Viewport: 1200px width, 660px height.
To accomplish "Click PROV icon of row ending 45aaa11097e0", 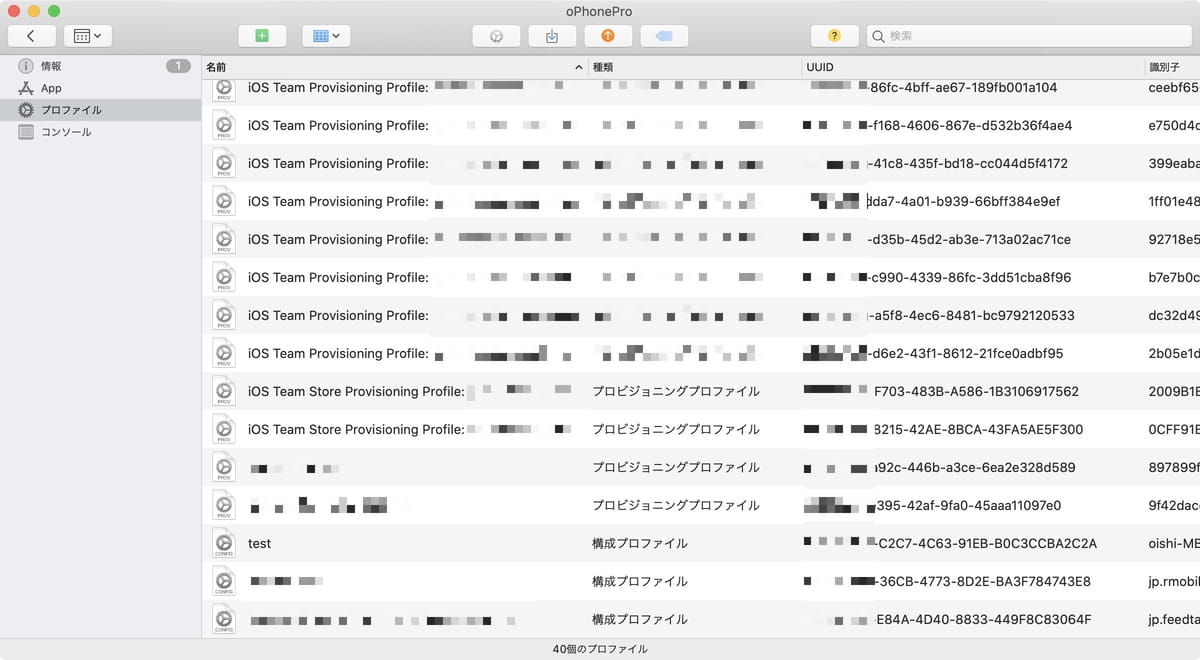I will (224, 505).
